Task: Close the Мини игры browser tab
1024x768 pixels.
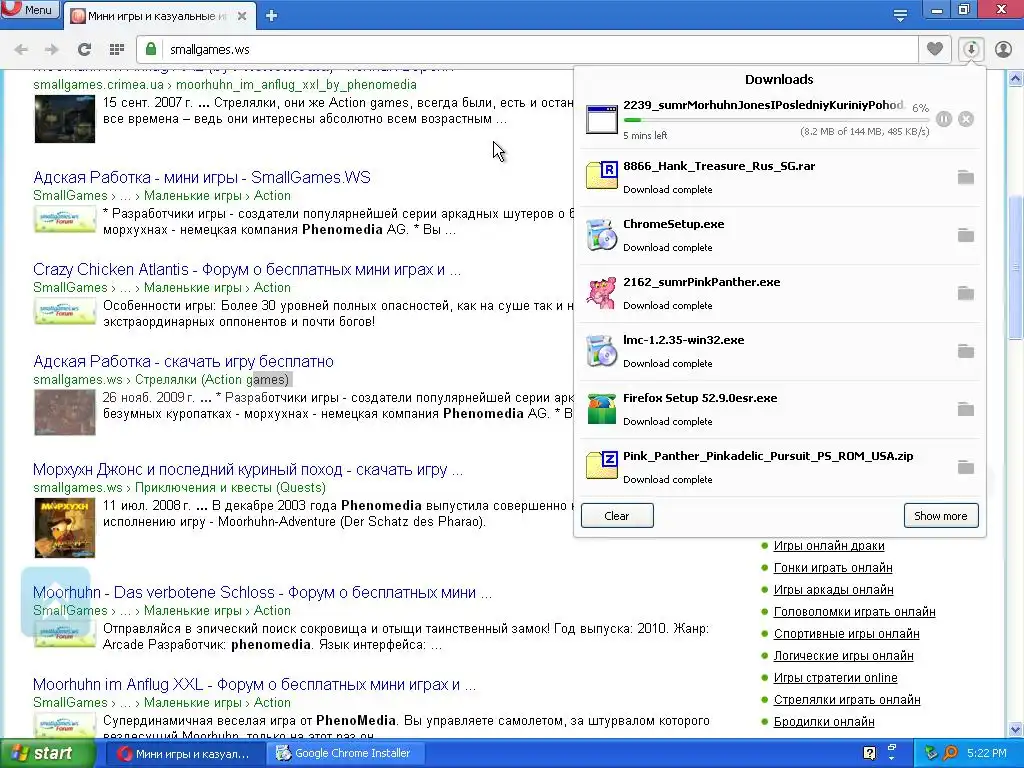Action: point(242,16)
